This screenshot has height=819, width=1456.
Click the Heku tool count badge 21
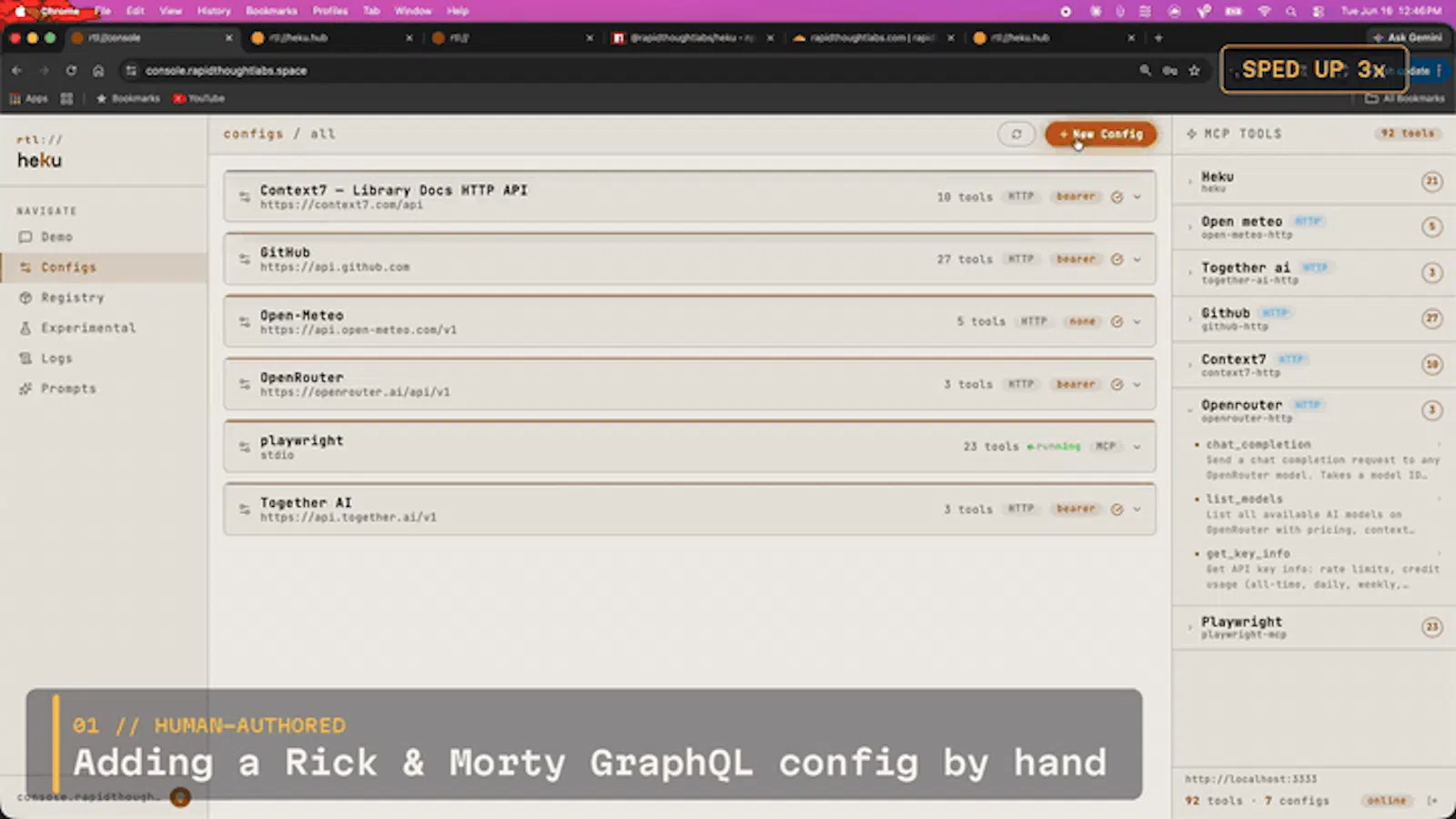pyautogui.click(x=1431, y=181)
